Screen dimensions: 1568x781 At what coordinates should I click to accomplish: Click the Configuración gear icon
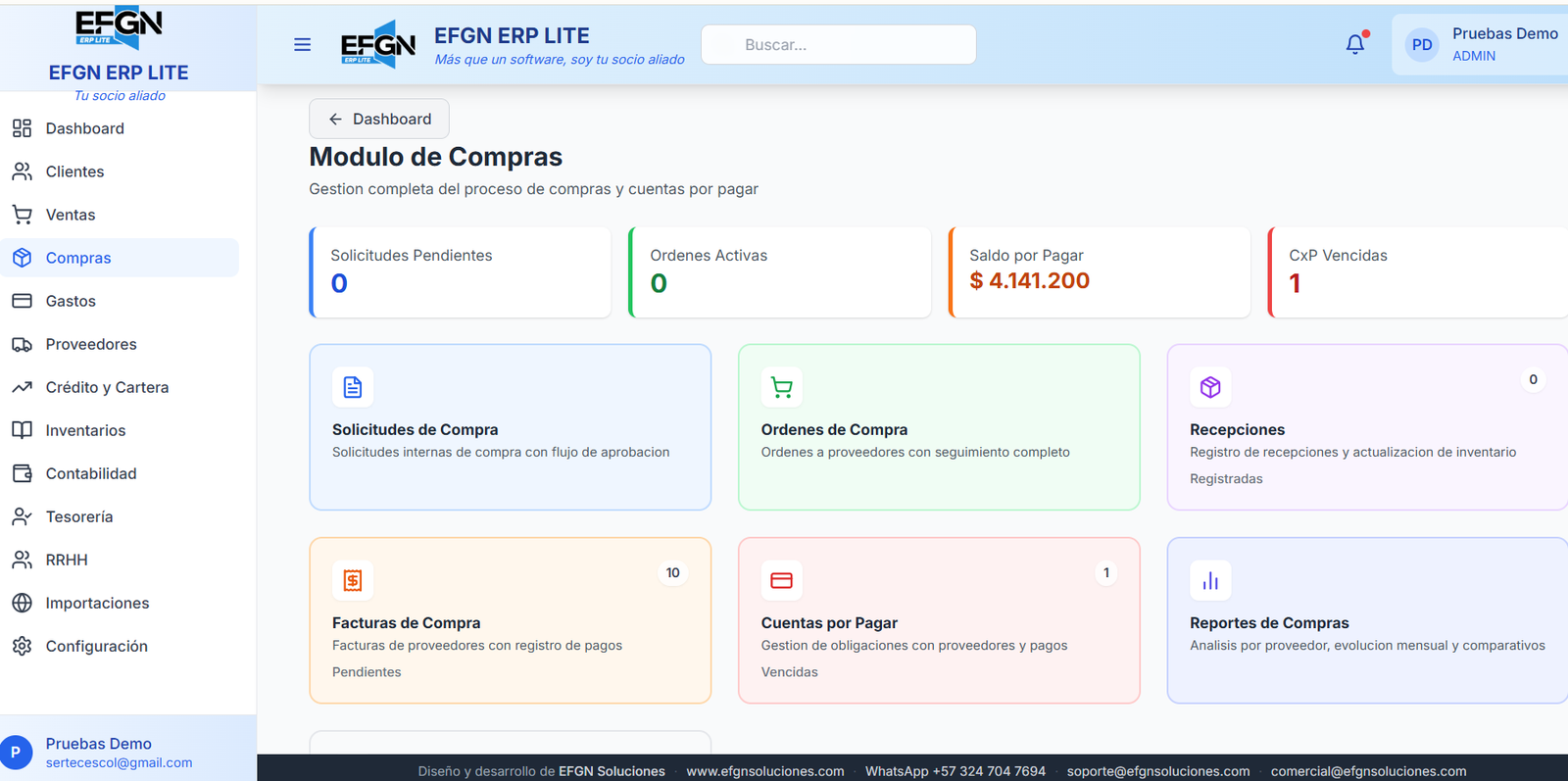tap(22, 646)
